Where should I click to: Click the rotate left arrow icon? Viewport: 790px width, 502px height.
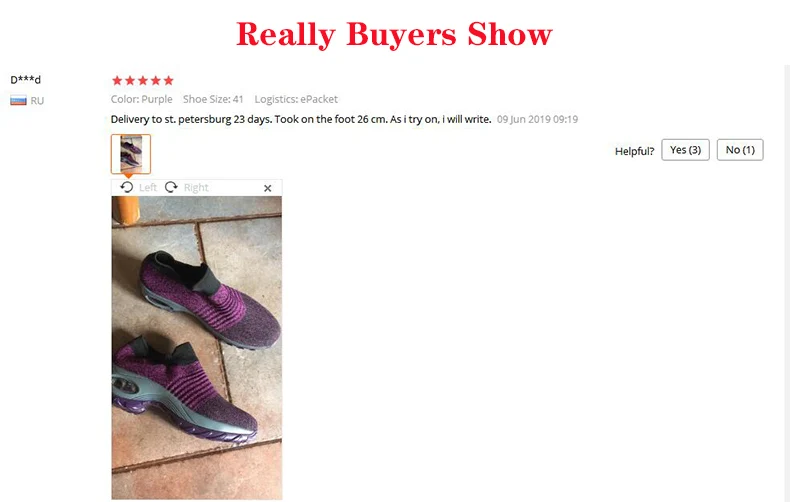tap(126, 187)
